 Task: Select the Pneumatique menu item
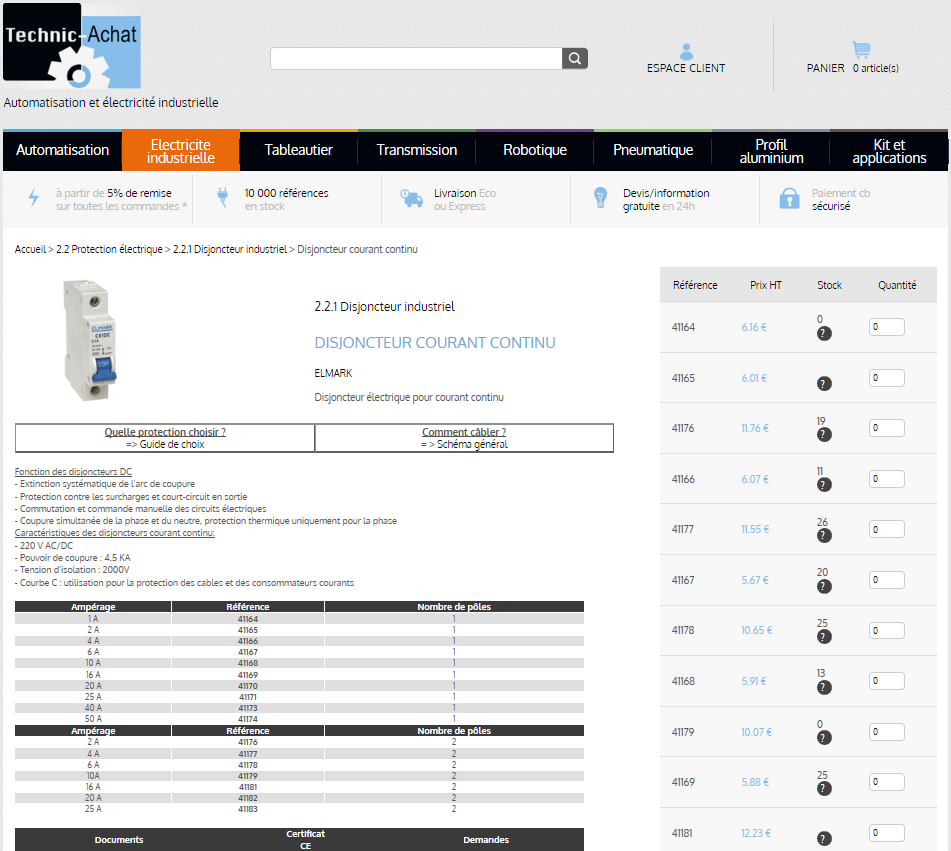point(653,150)
